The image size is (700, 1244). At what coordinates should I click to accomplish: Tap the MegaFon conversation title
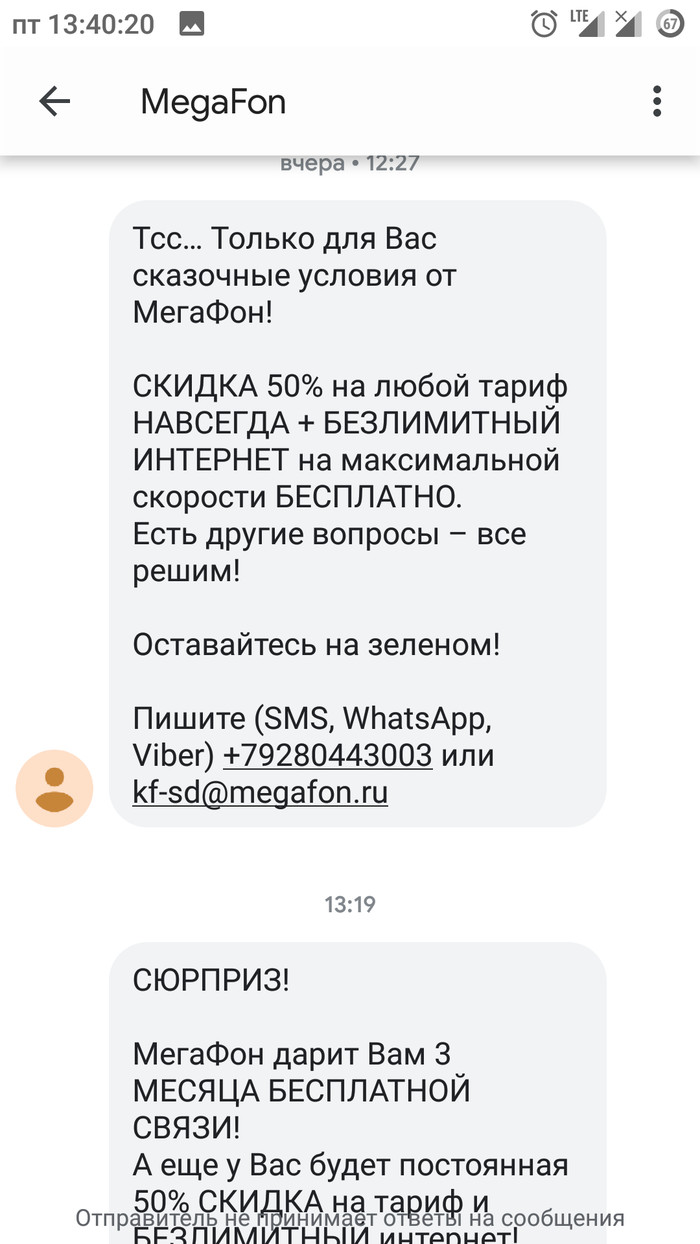click(213, 101)
